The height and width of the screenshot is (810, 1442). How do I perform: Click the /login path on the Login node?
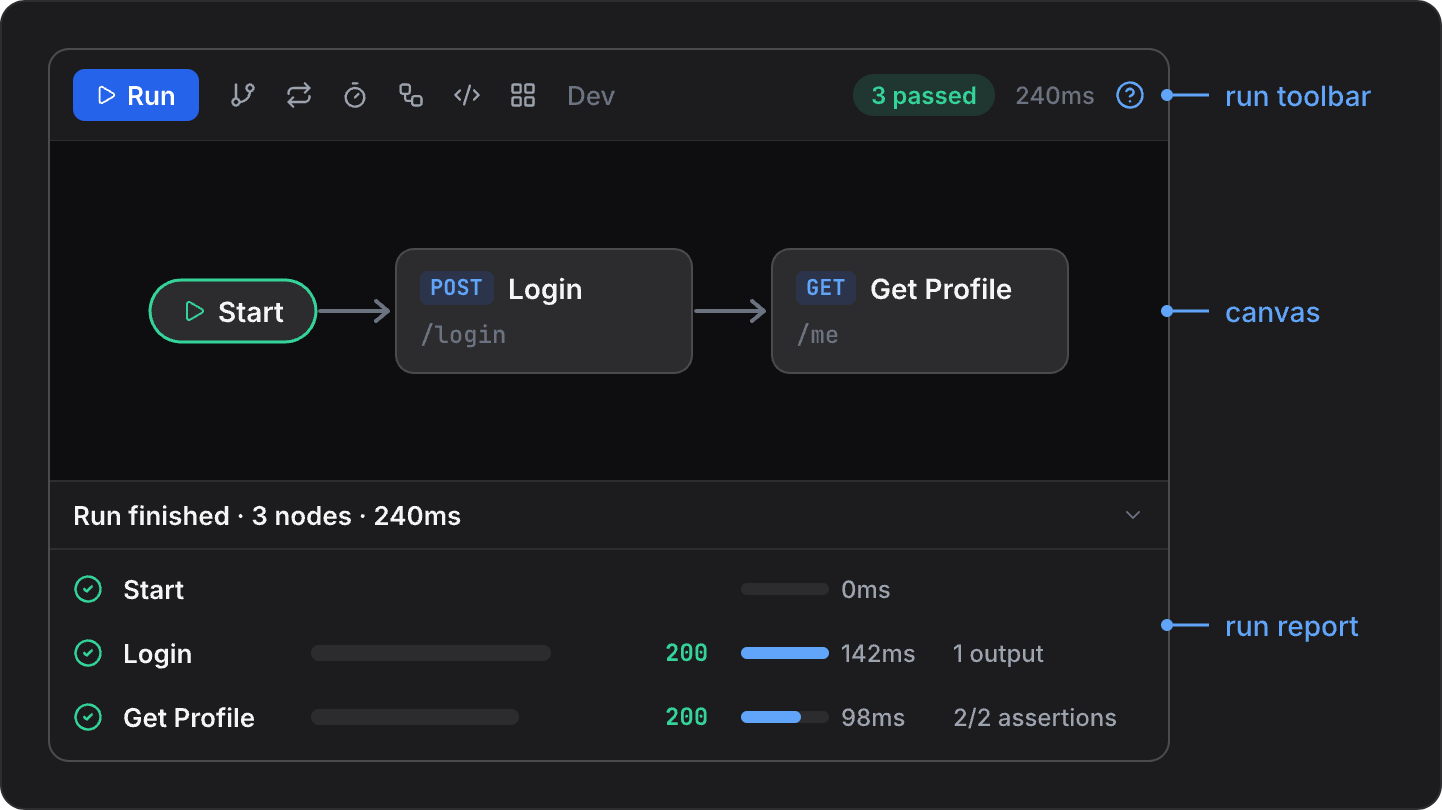point(463,335)
